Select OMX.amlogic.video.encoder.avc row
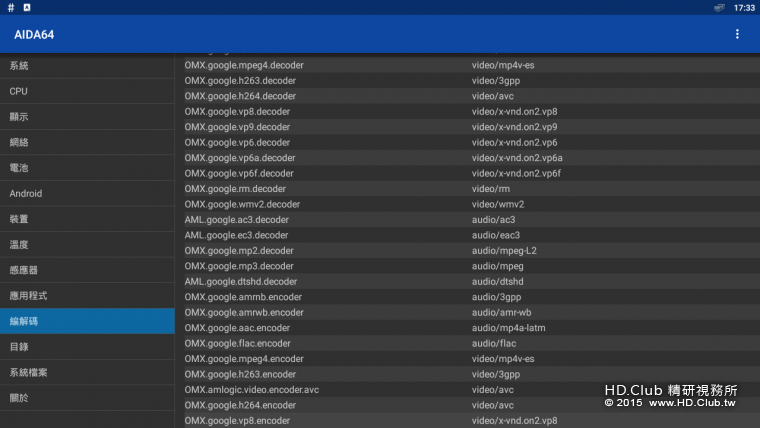 click(x=472, y=390)
